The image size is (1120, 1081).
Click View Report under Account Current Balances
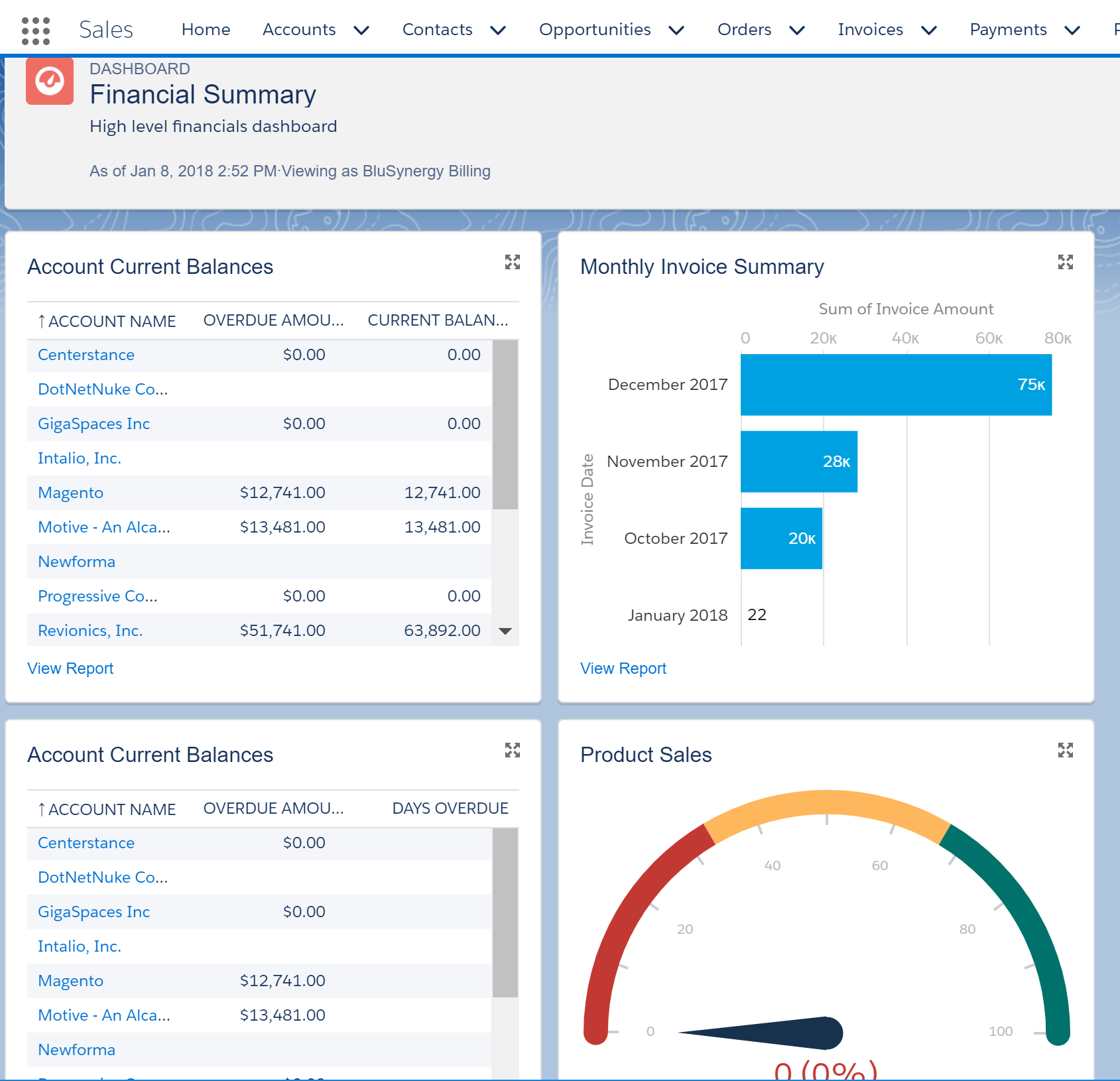tap(70, 668)
